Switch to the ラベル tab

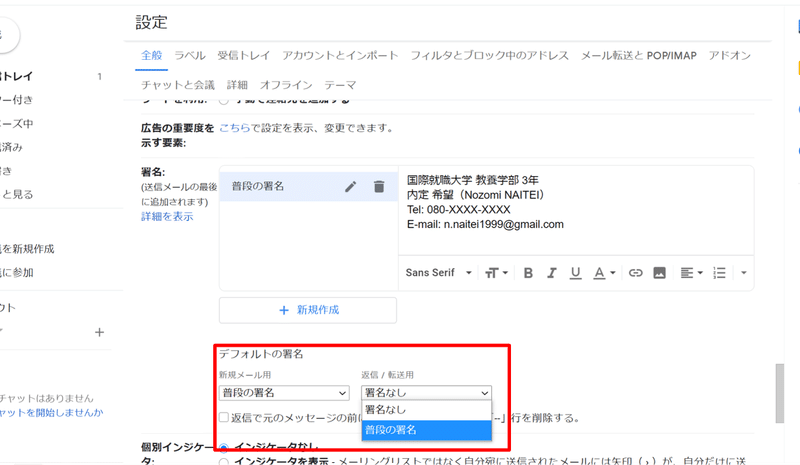click(190, 55)
